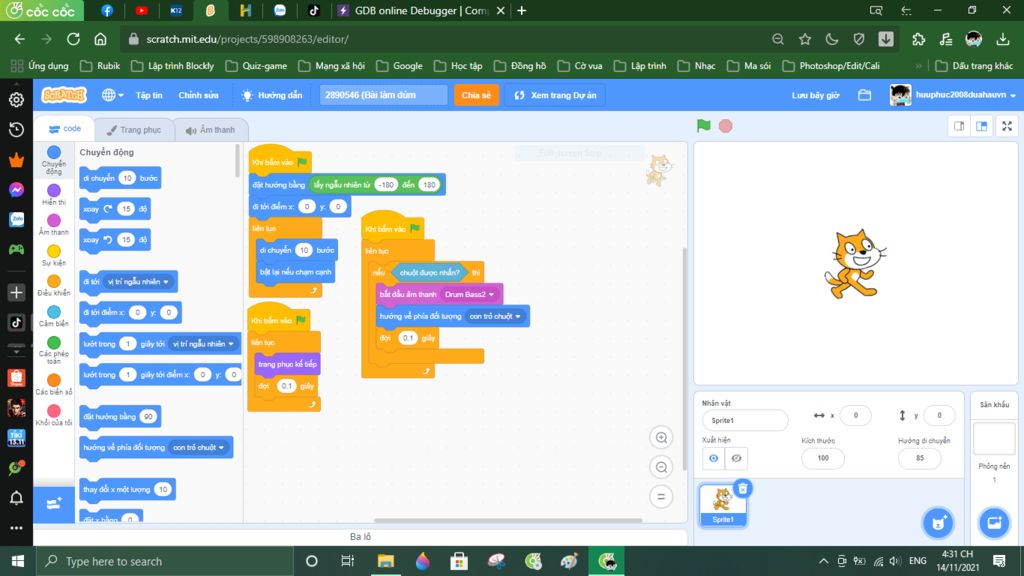Screen dimensions: 1024x576
Task: Click Xem trang Dự án button
Action: click(x=555, y=95)
